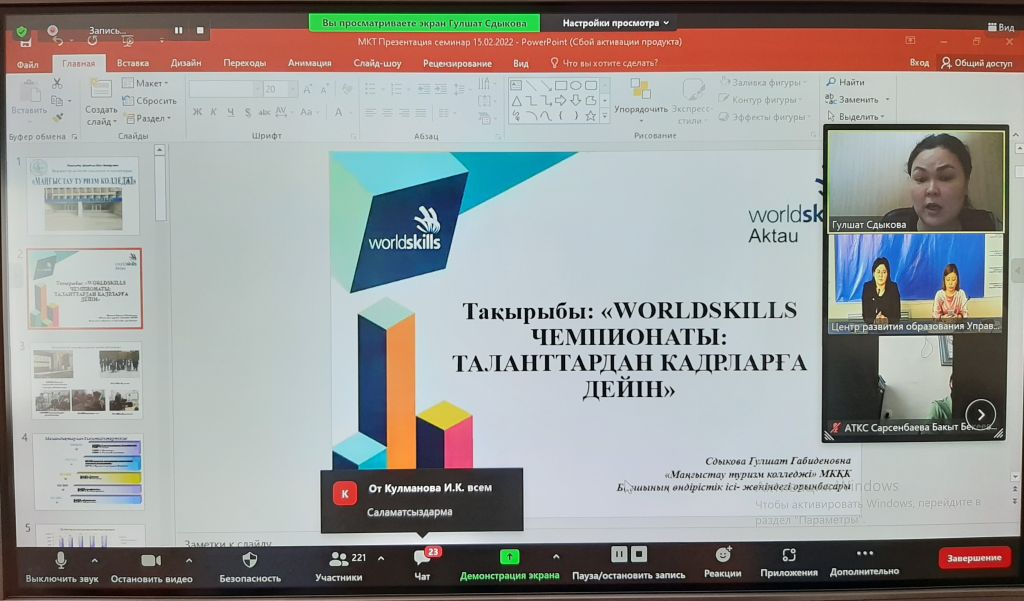1024x601 pixels.
Task: Select slide 4 thumbnail
Action: tap(88, 472)
